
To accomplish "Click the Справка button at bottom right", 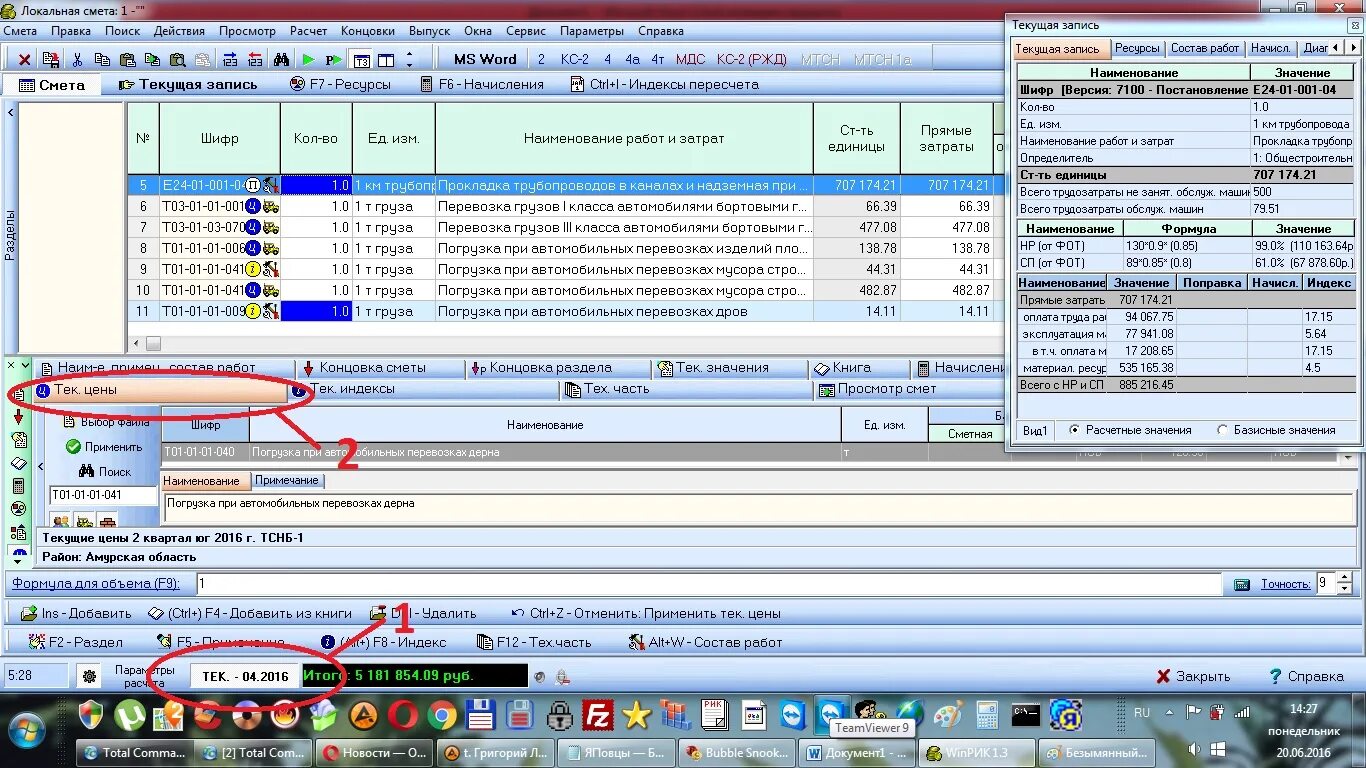I will pyautogui.click(x=1306, y=676).
